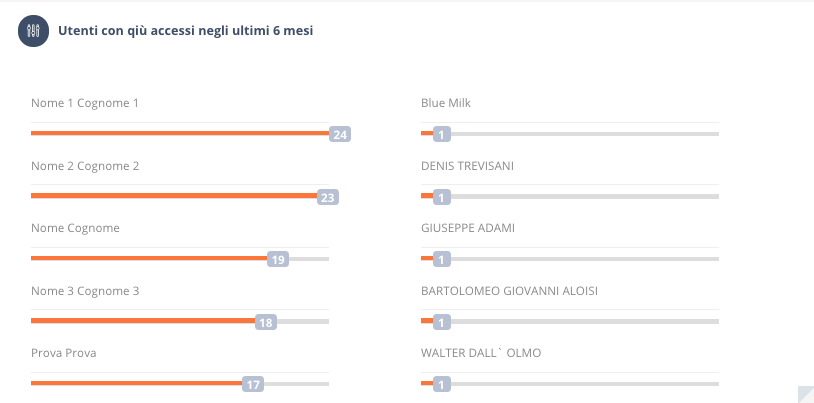
Task: Click the sliders icon beside the widget title
Action: pos(33,31)
